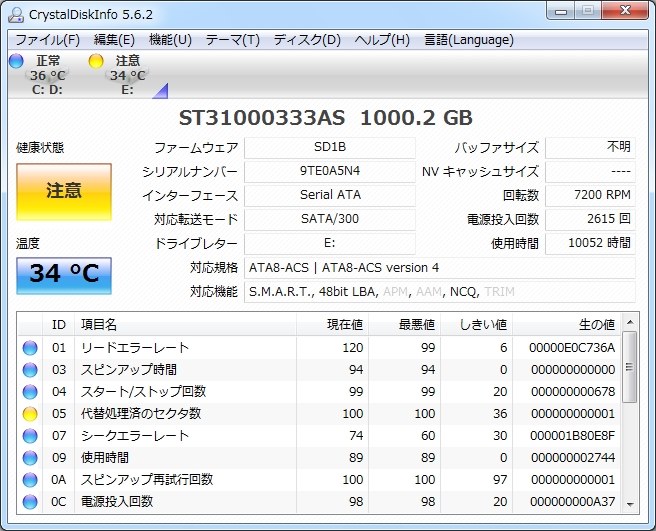The width and height of the screenshot is (656, 531).
Task: Select the スタート/ストップ回数 row name
Action: [143, 392]
